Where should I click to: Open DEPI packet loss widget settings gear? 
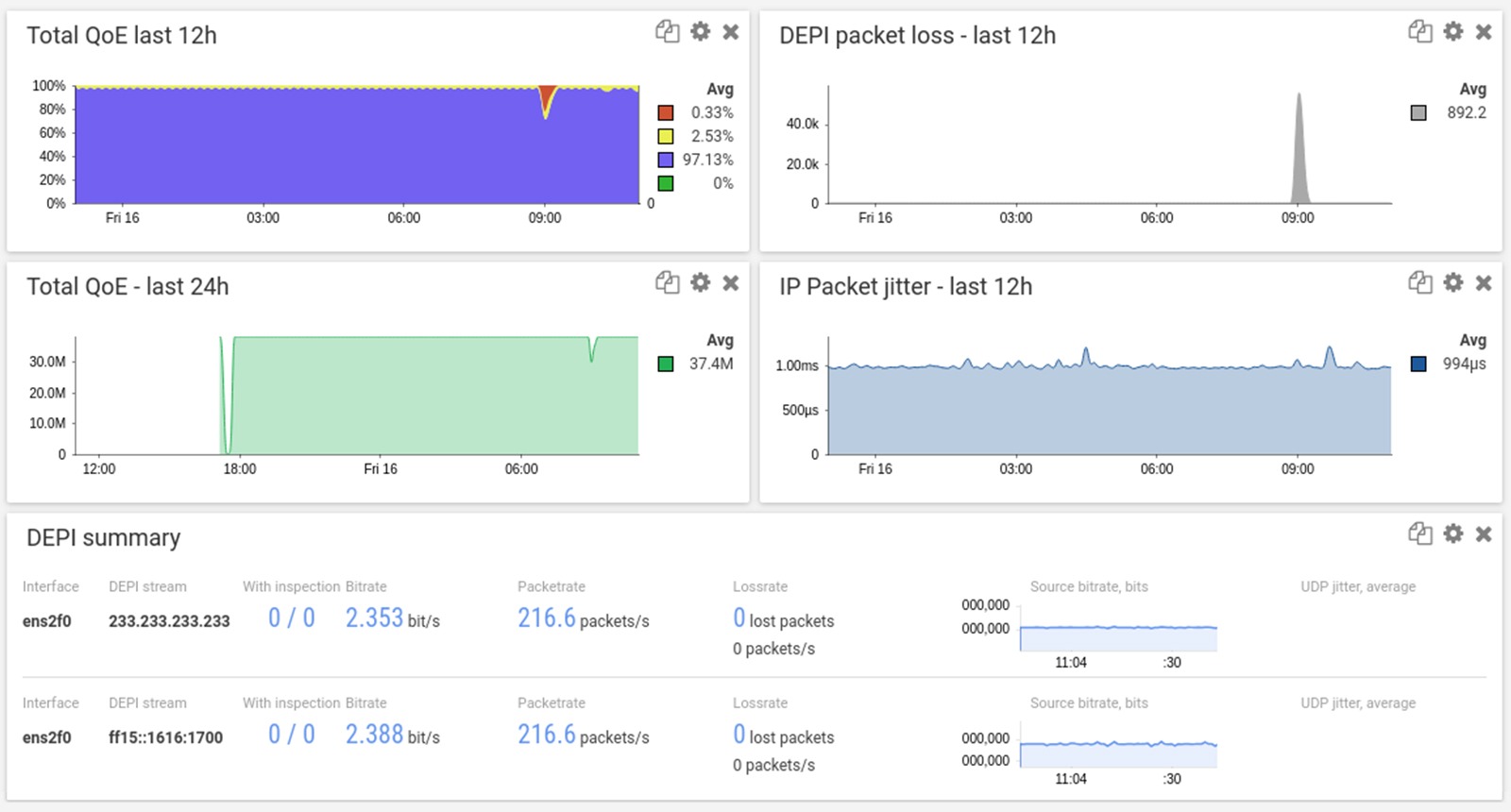click(1452, 32)
